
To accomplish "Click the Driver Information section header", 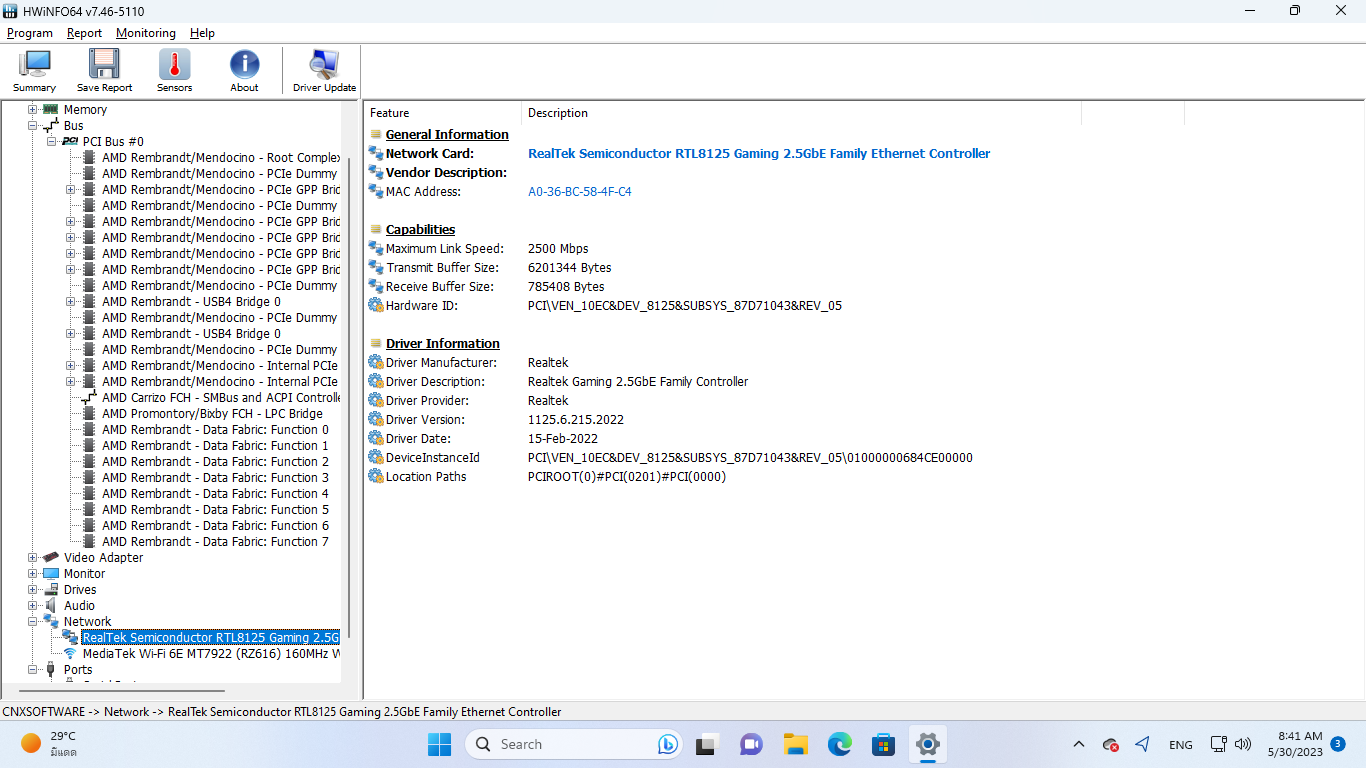I will [x=443, y=344].
